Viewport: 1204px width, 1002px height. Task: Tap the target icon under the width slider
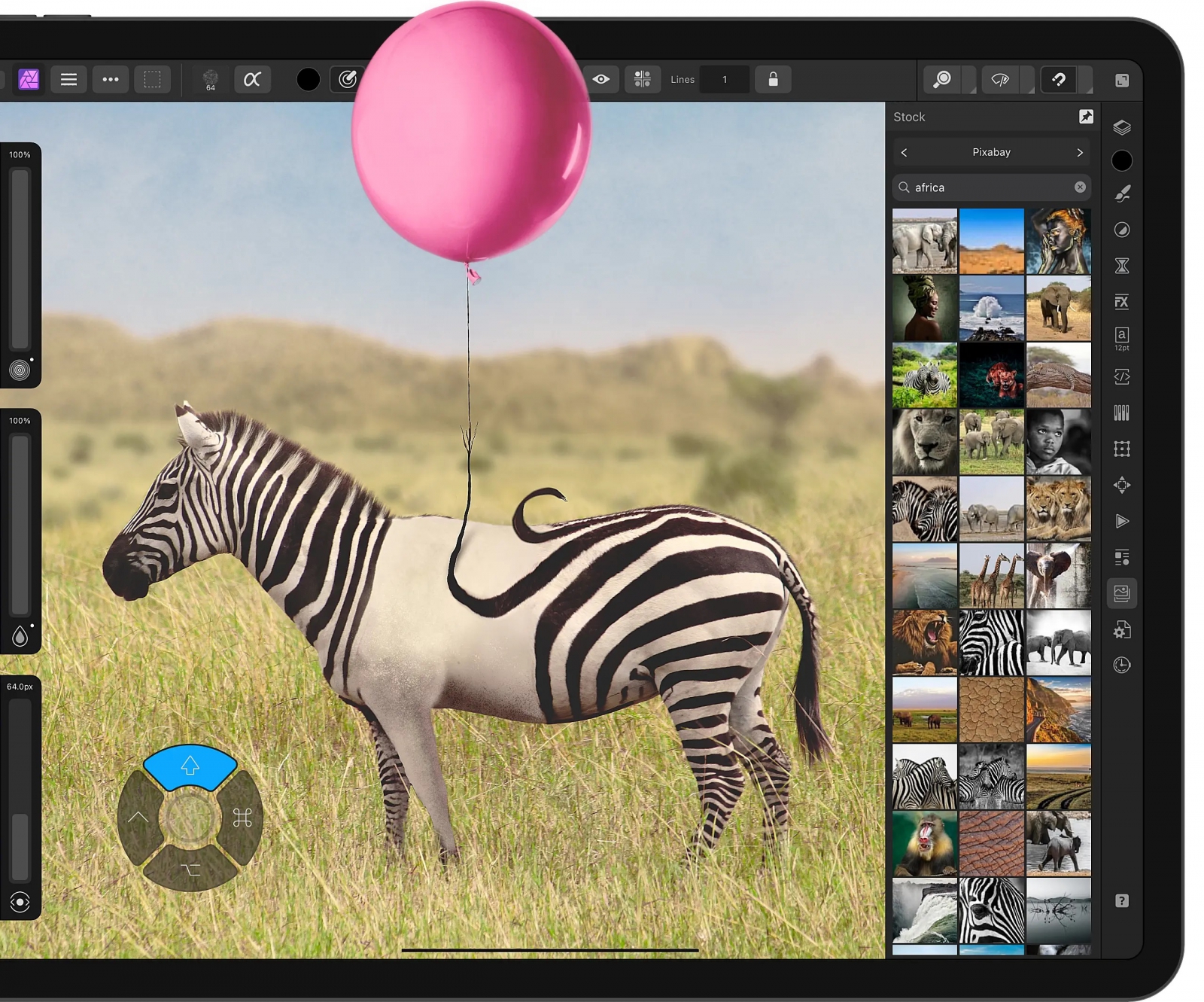[20, 902]
